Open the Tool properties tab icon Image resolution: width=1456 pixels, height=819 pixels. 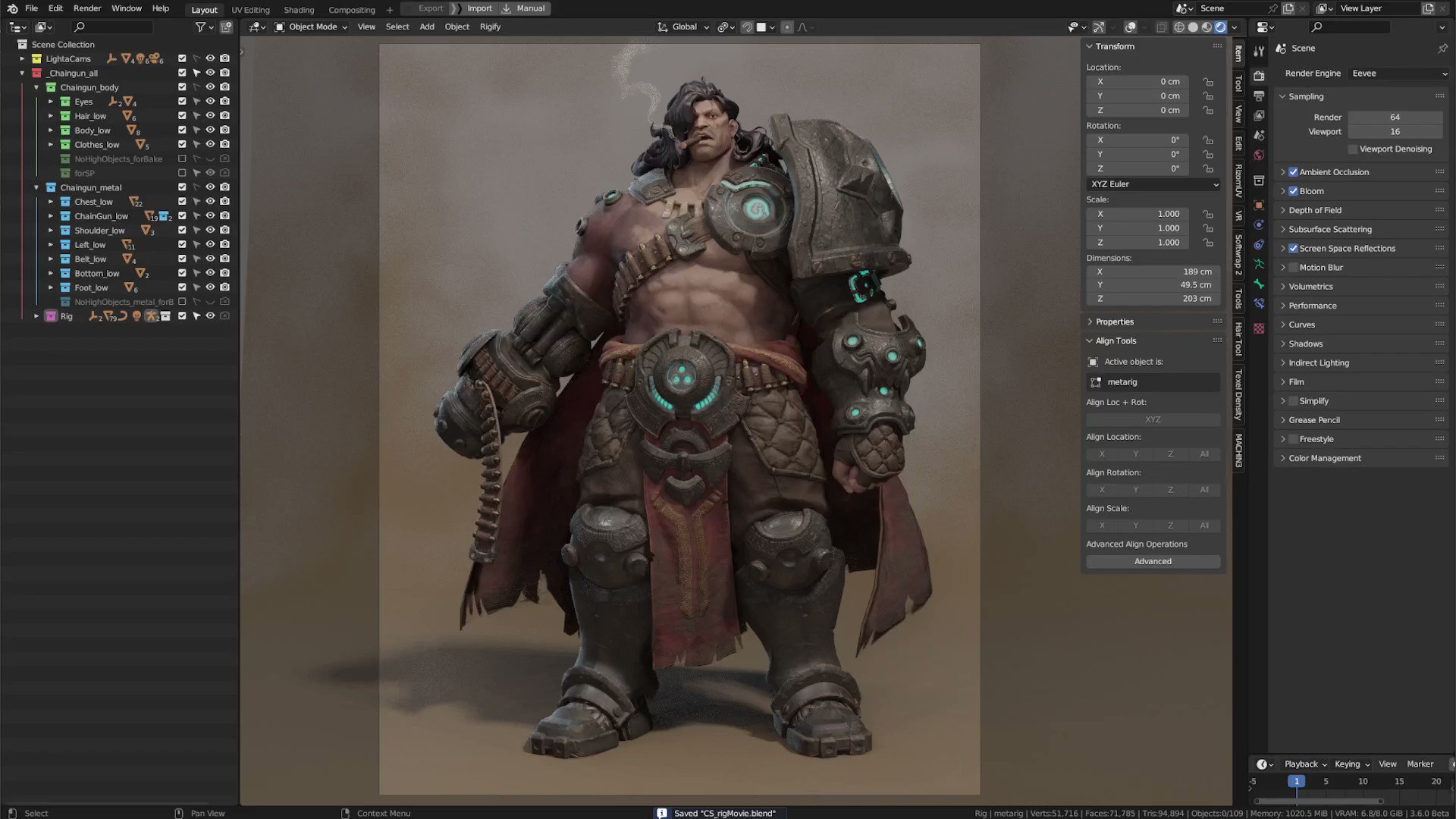pos(1259,52)
